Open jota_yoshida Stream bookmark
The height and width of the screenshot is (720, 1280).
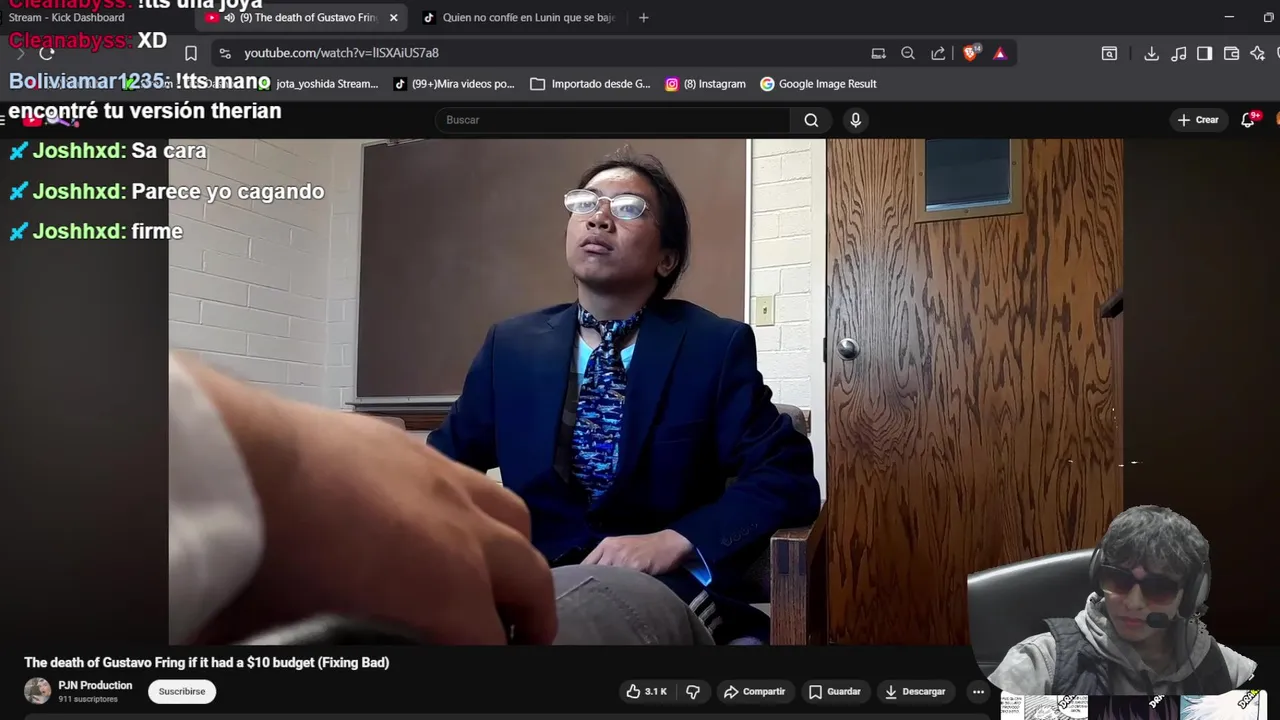(319, 84)
